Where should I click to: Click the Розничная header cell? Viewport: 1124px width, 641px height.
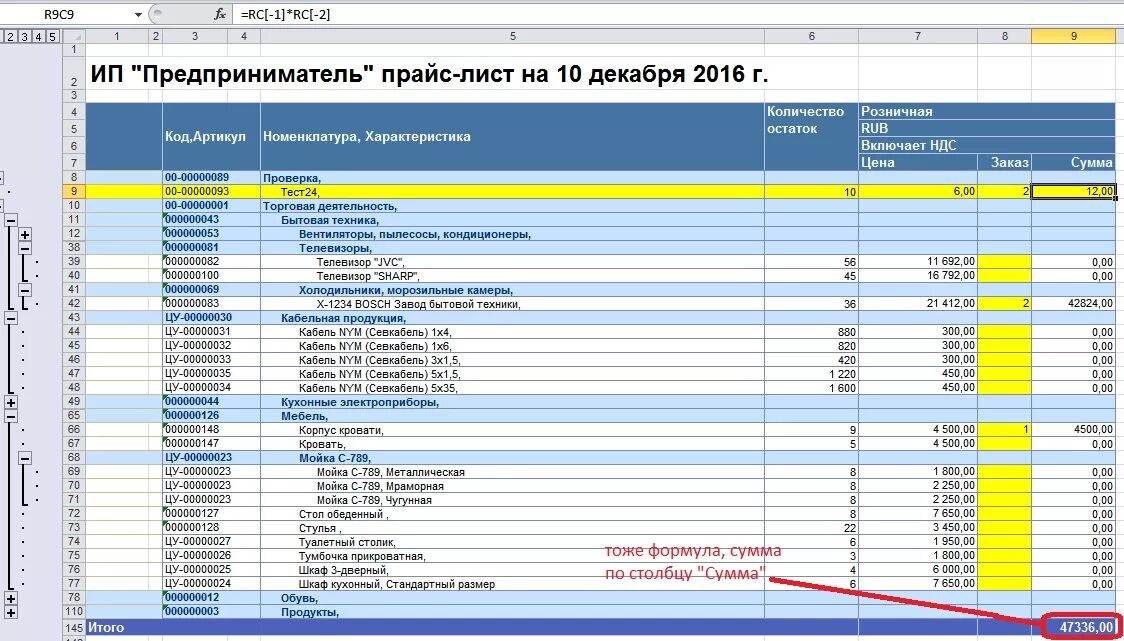point(987,111)
